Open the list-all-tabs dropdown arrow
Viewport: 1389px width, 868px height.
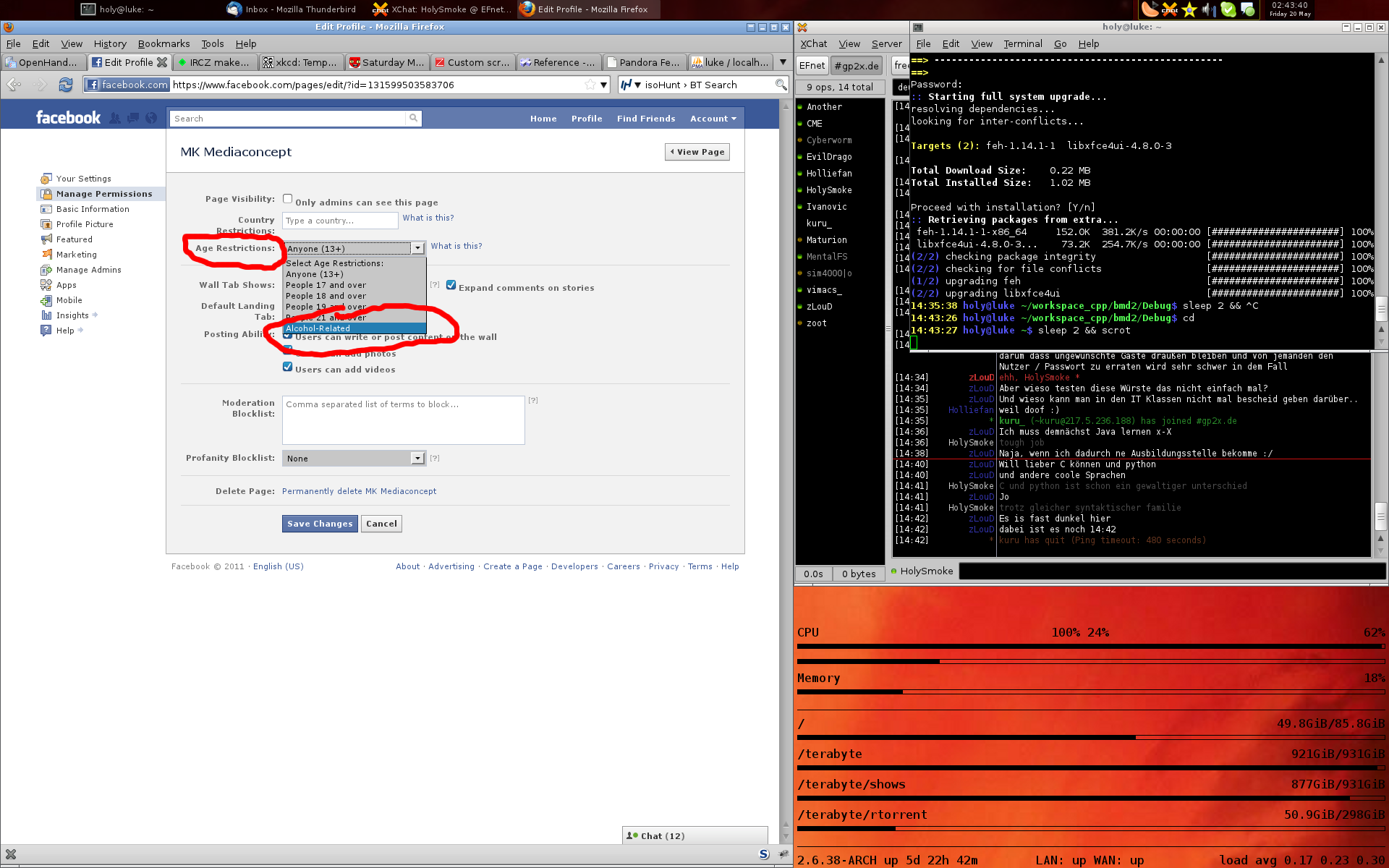click(783, 62)
